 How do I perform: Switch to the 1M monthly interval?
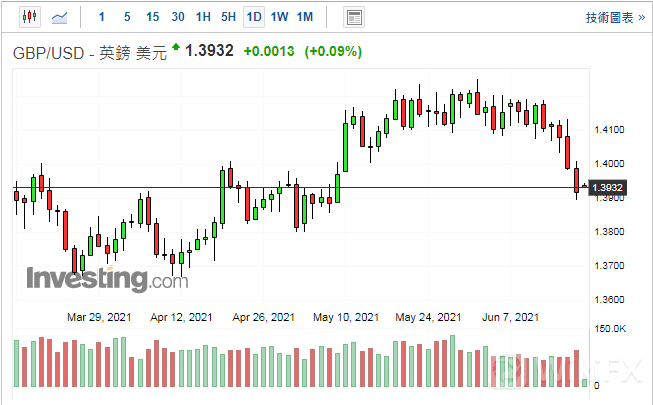(305, 17)
